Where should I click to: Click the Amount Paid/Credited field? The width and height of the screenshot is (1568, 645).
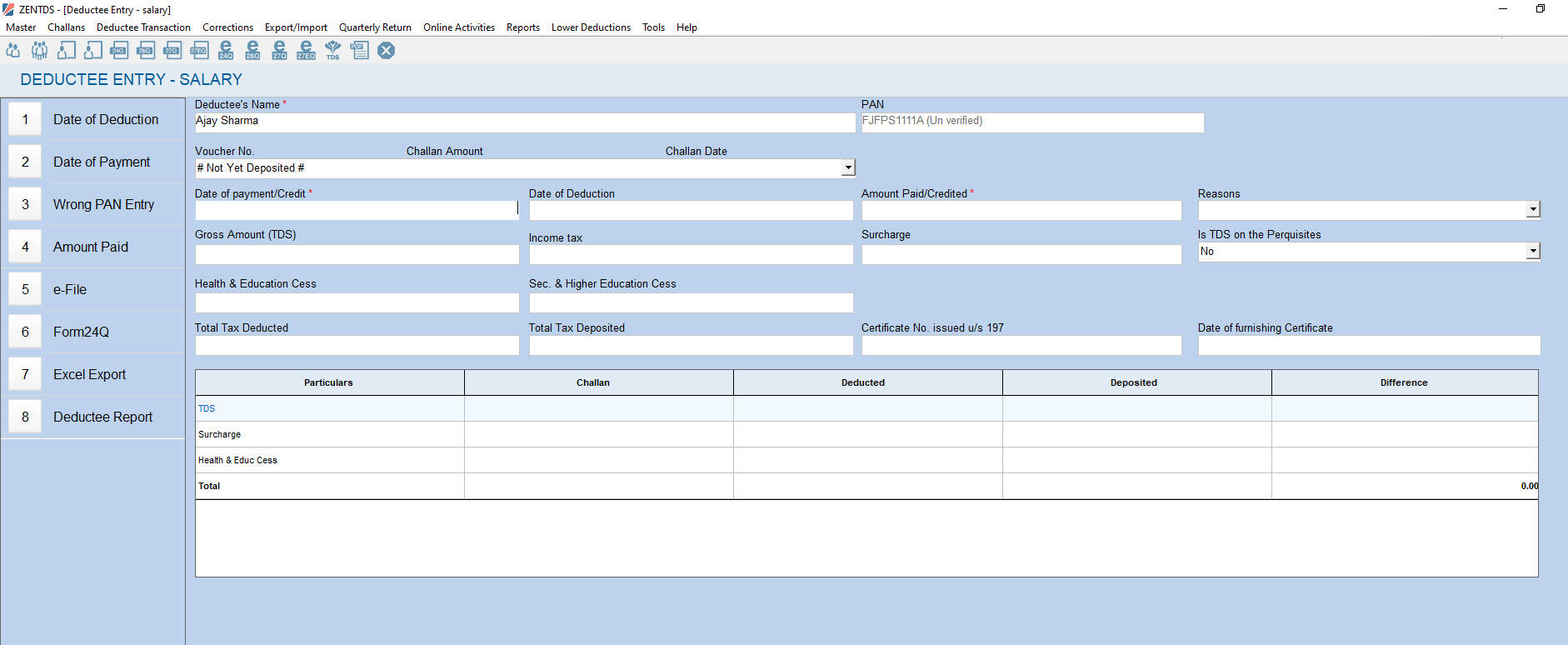(1021, 210)
